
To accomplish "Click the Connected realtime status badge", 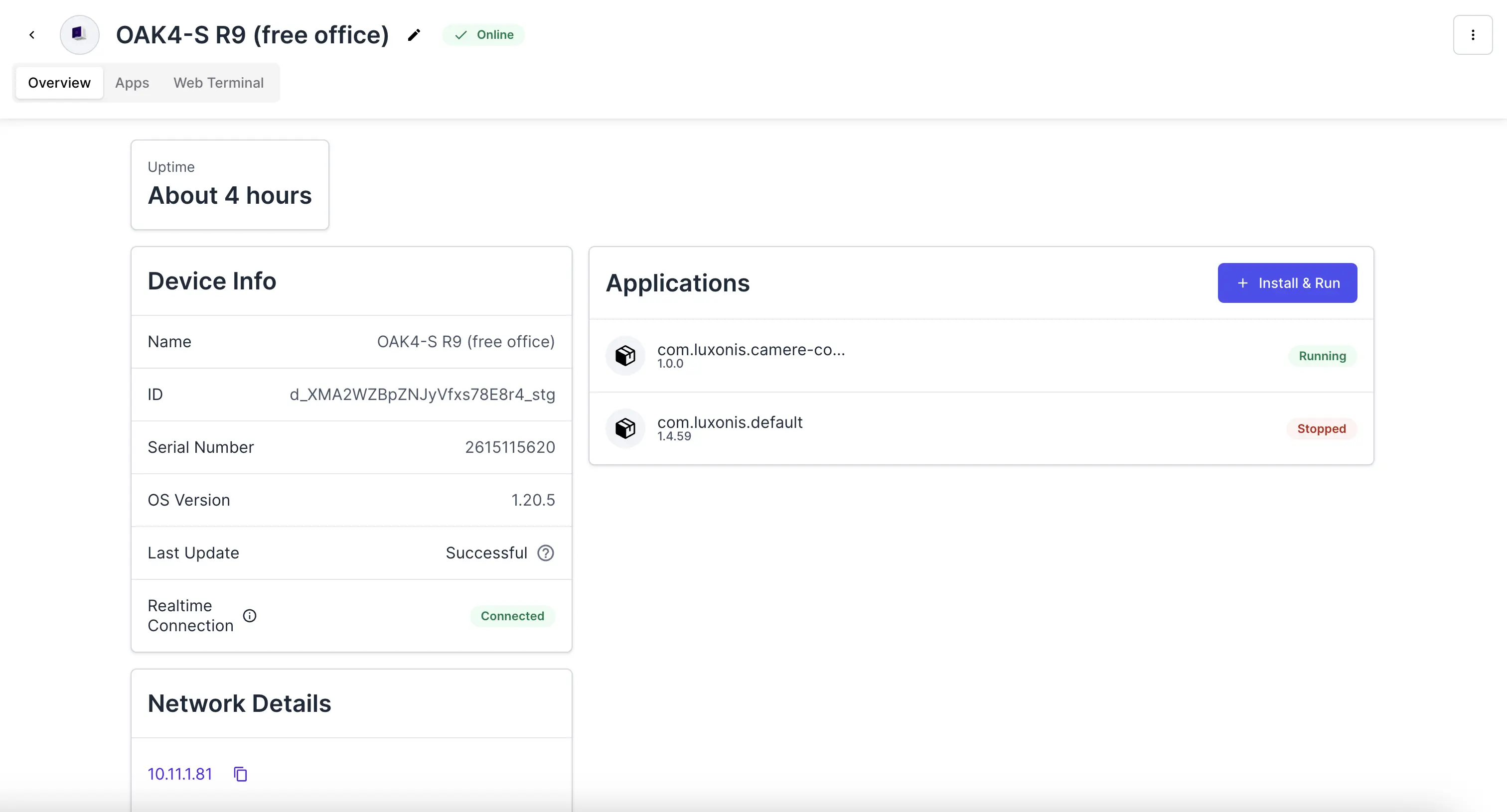I will (512, 616).
